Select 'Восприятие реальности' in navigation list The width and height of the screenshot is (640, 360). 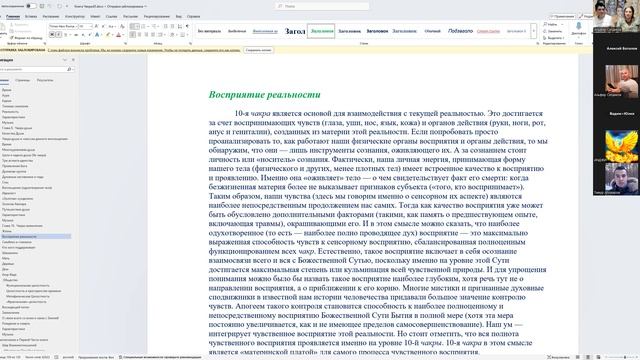pyautogui.click(x=36, y=236)
